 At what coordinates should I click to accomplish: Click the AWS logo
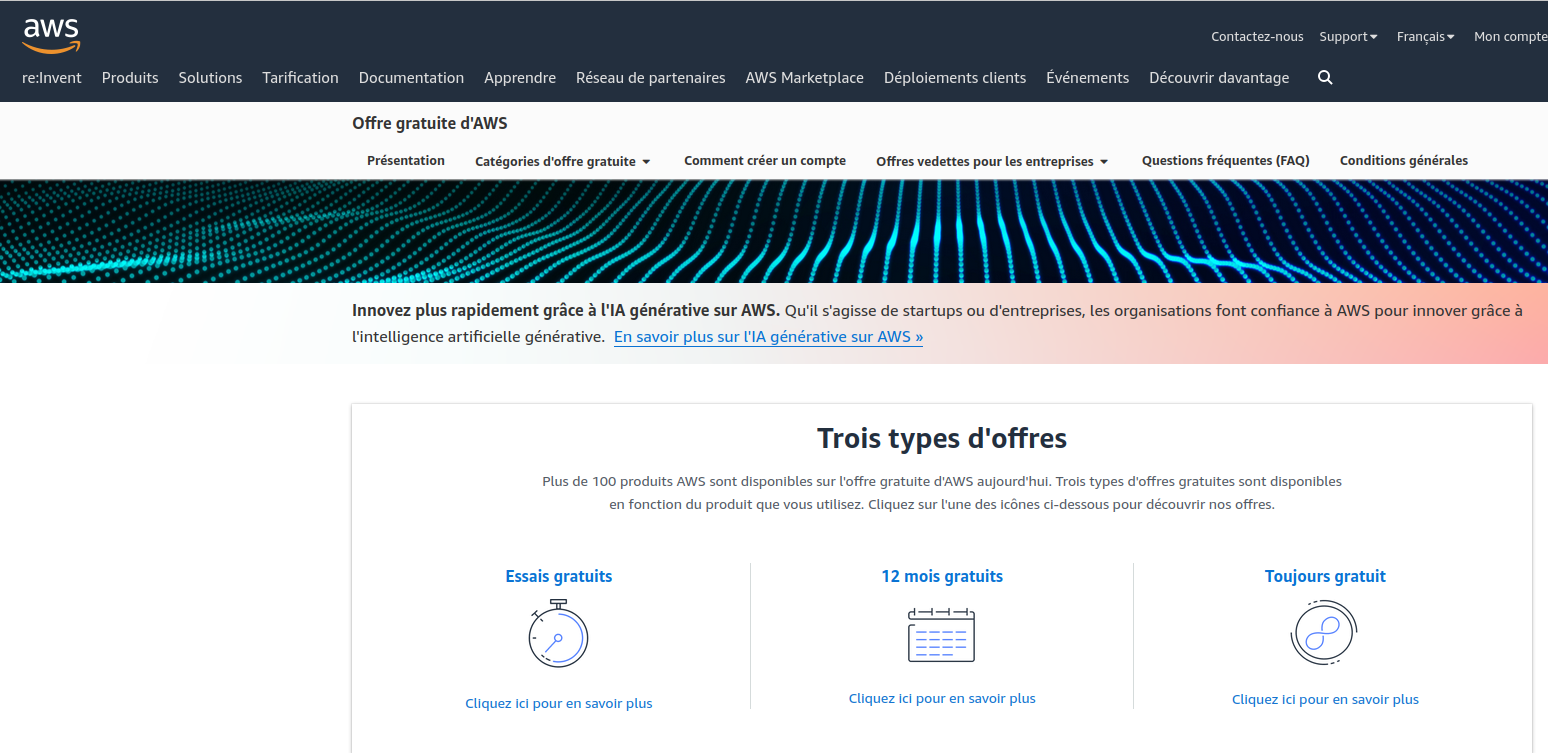[51, 35]
